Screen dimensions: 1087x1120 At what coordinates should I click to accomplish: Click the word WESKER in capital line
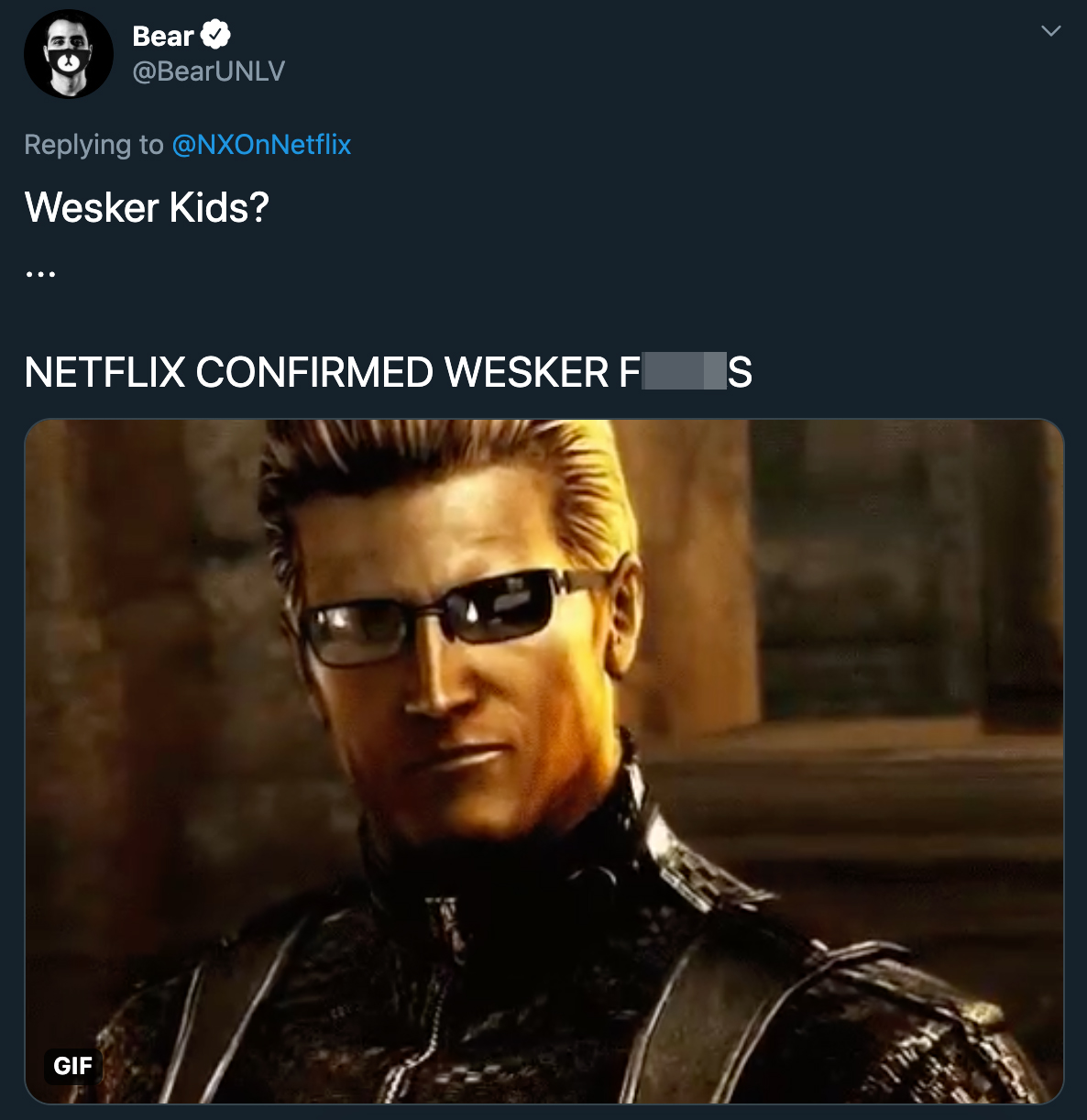click(x=526, y=372)
